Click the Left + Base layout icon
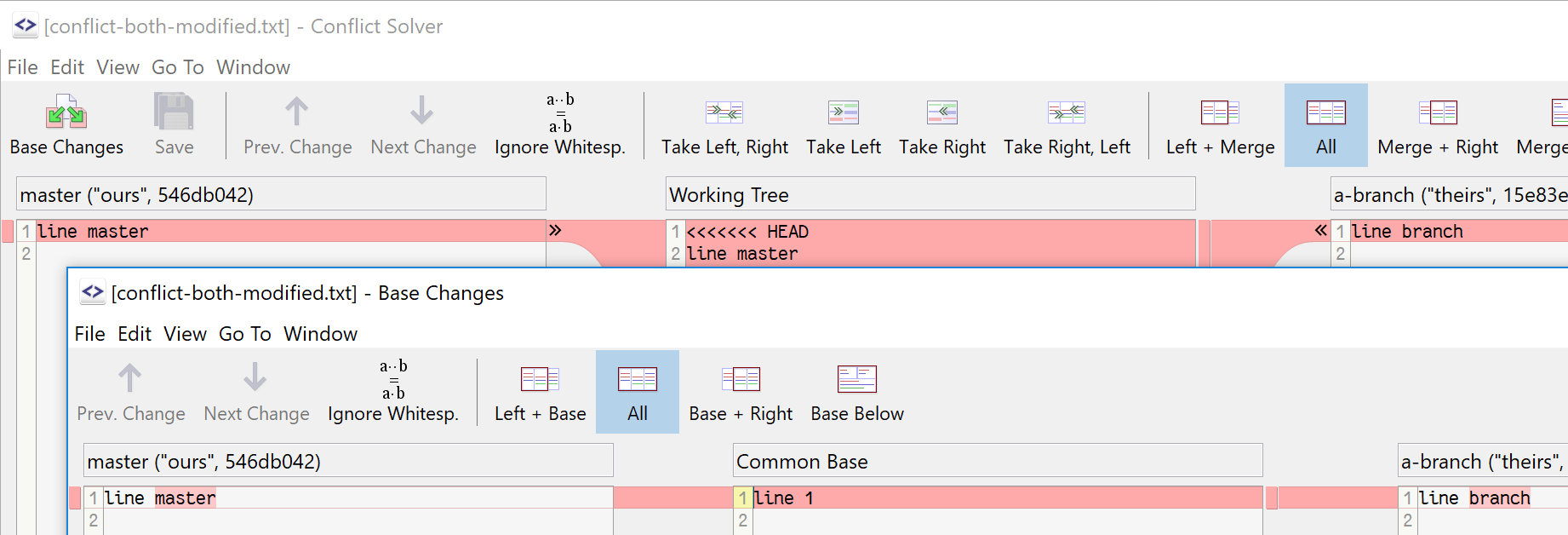The image size is (1568, 535). pos(540,379)
